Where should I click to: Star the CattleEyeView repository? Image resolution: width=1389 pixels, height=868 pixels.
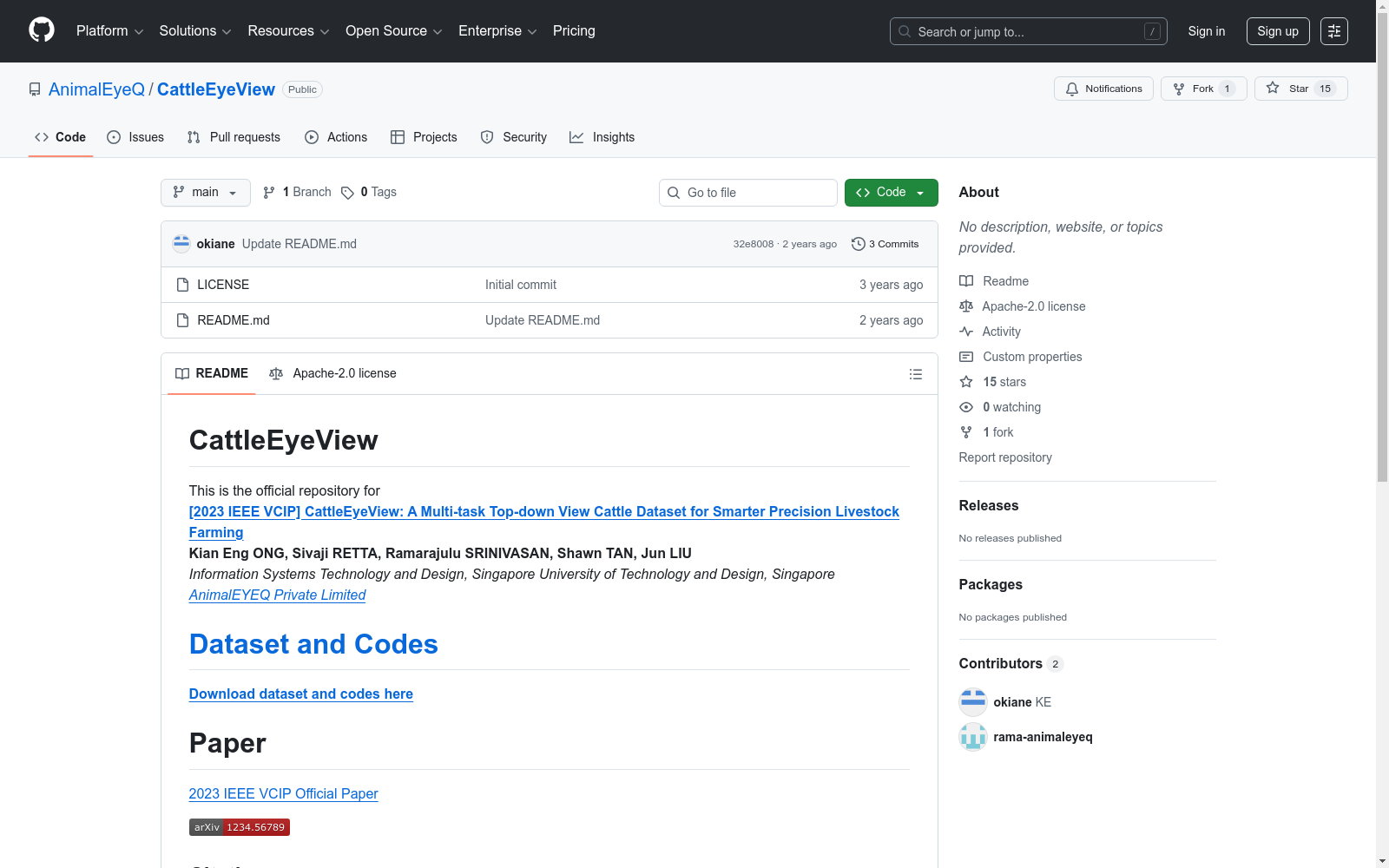click(1300, 89)
